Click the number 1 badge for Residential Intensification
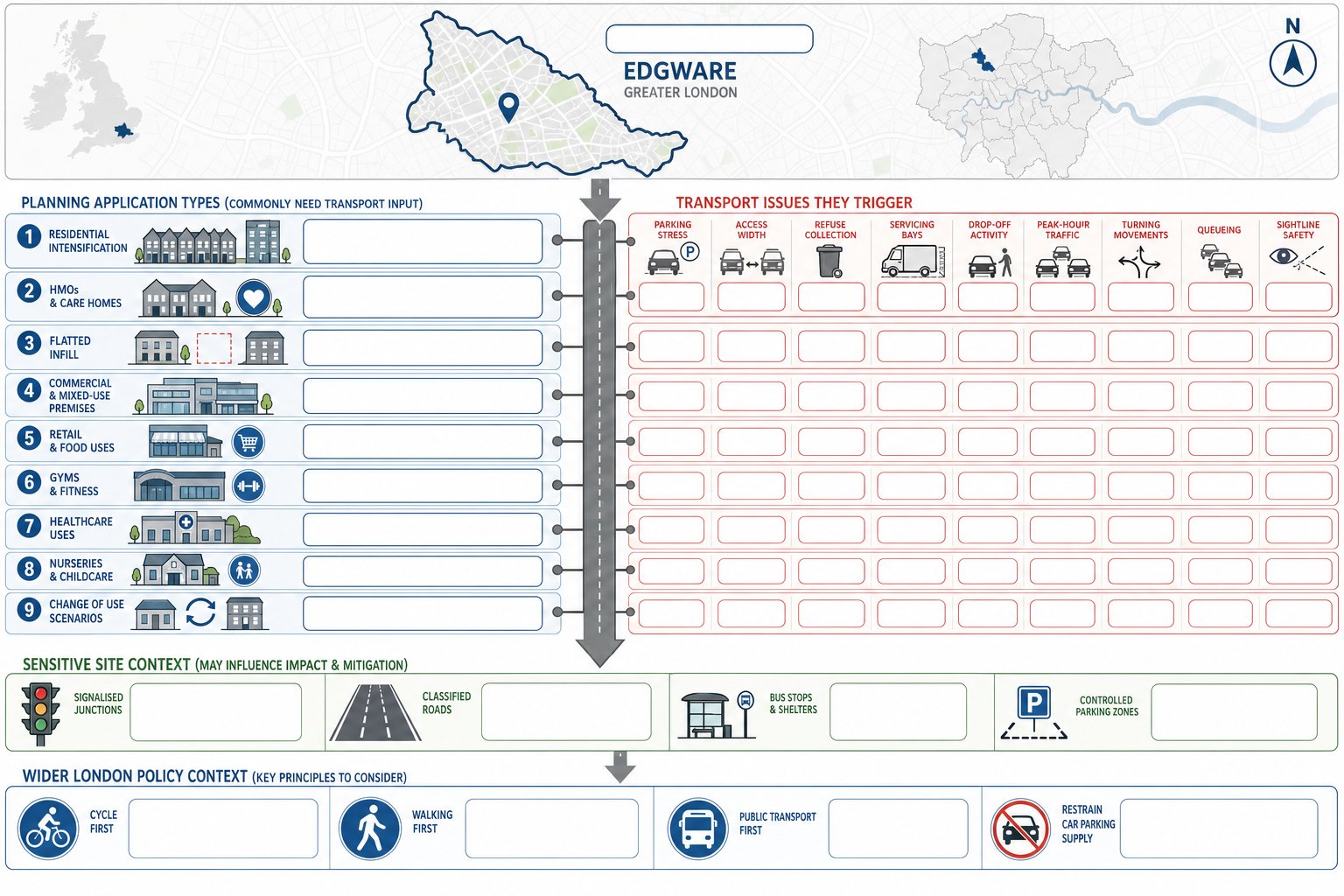Viewport: 1344px width, 896px height. [x=29, y=236]
